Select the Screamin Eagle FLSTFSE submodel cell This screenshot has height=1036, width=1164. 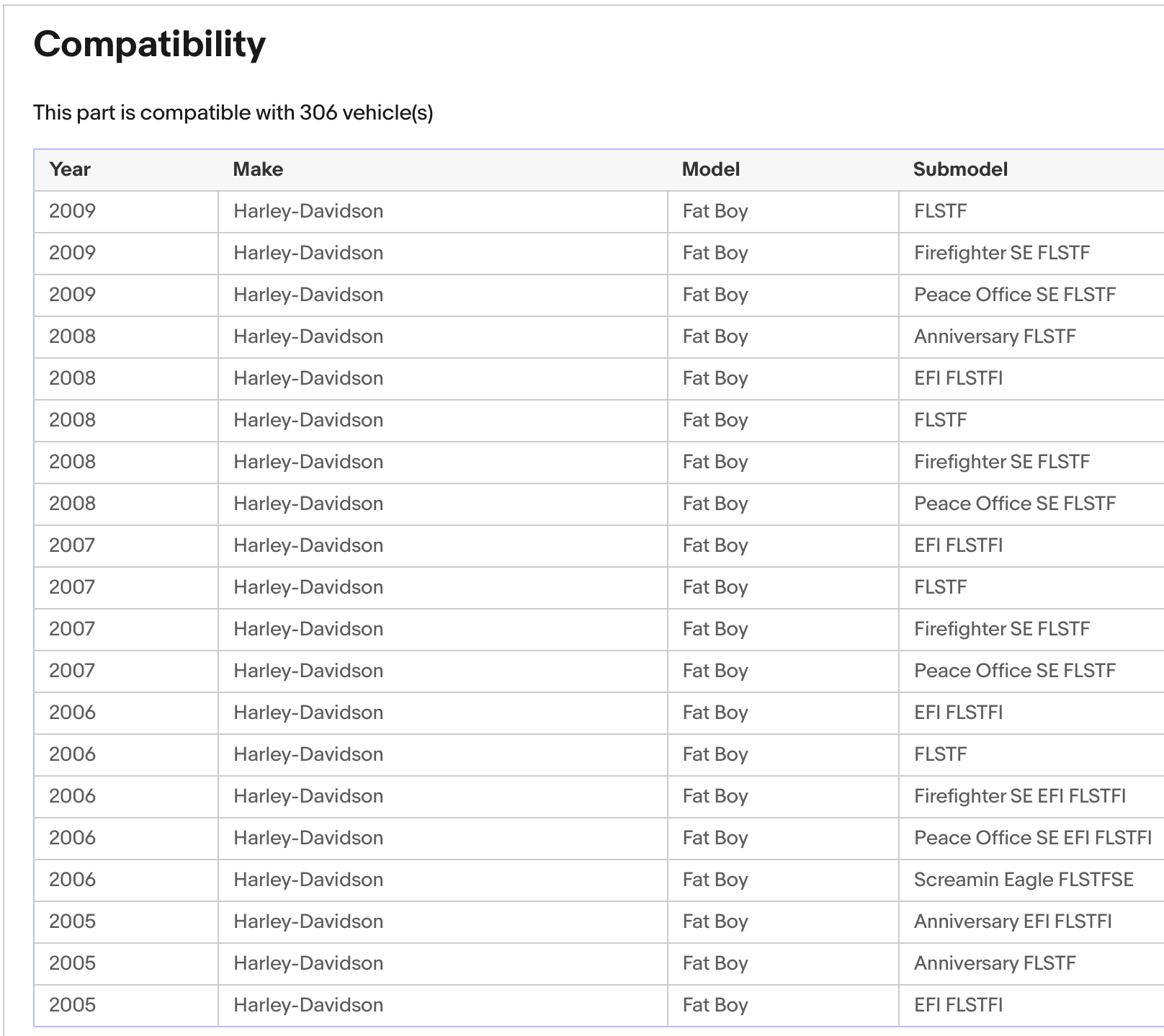coord(1023,880)
